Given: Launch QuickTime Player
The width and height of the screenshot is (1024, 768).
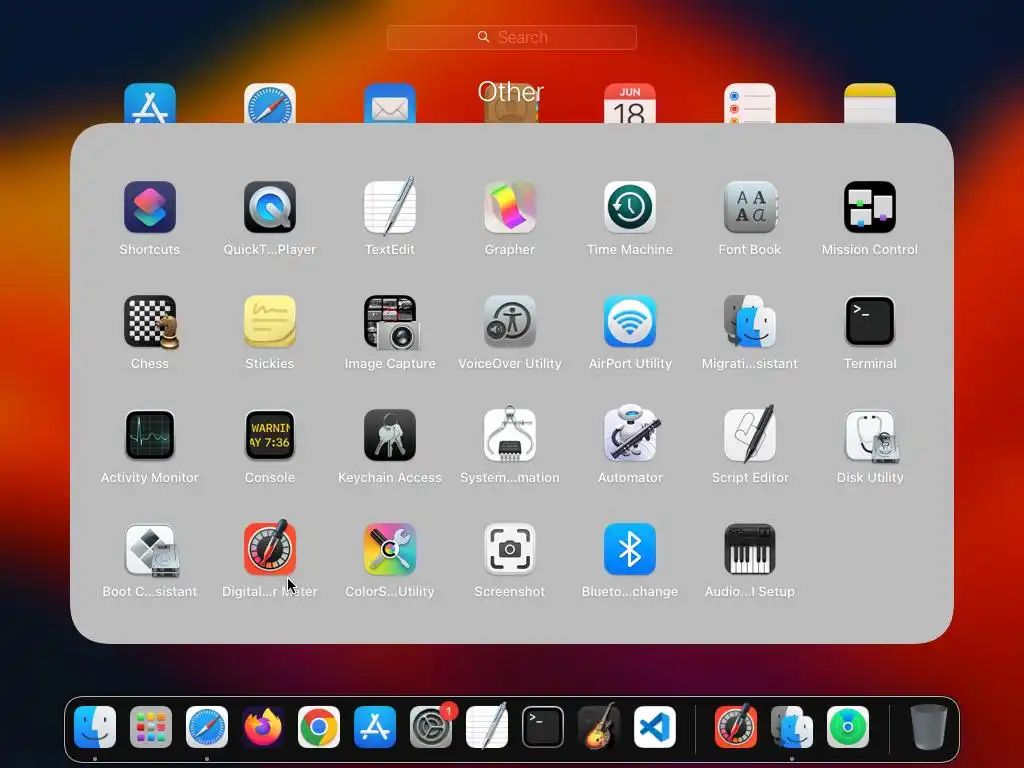Looking at the screenshot, I should [270, 208].
